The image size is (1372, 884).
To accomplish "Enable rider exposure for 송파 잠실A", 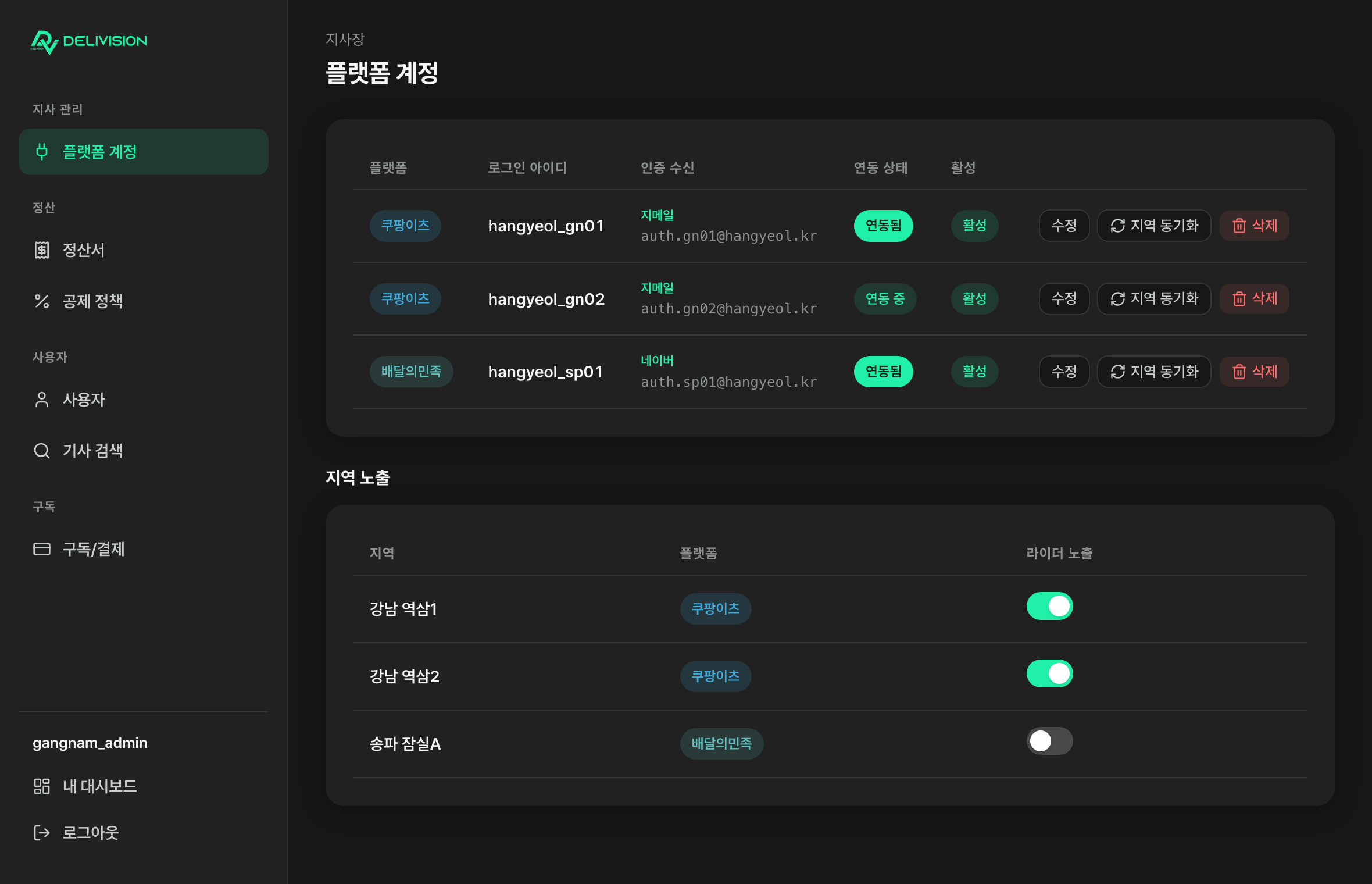I will point(1049,741).
